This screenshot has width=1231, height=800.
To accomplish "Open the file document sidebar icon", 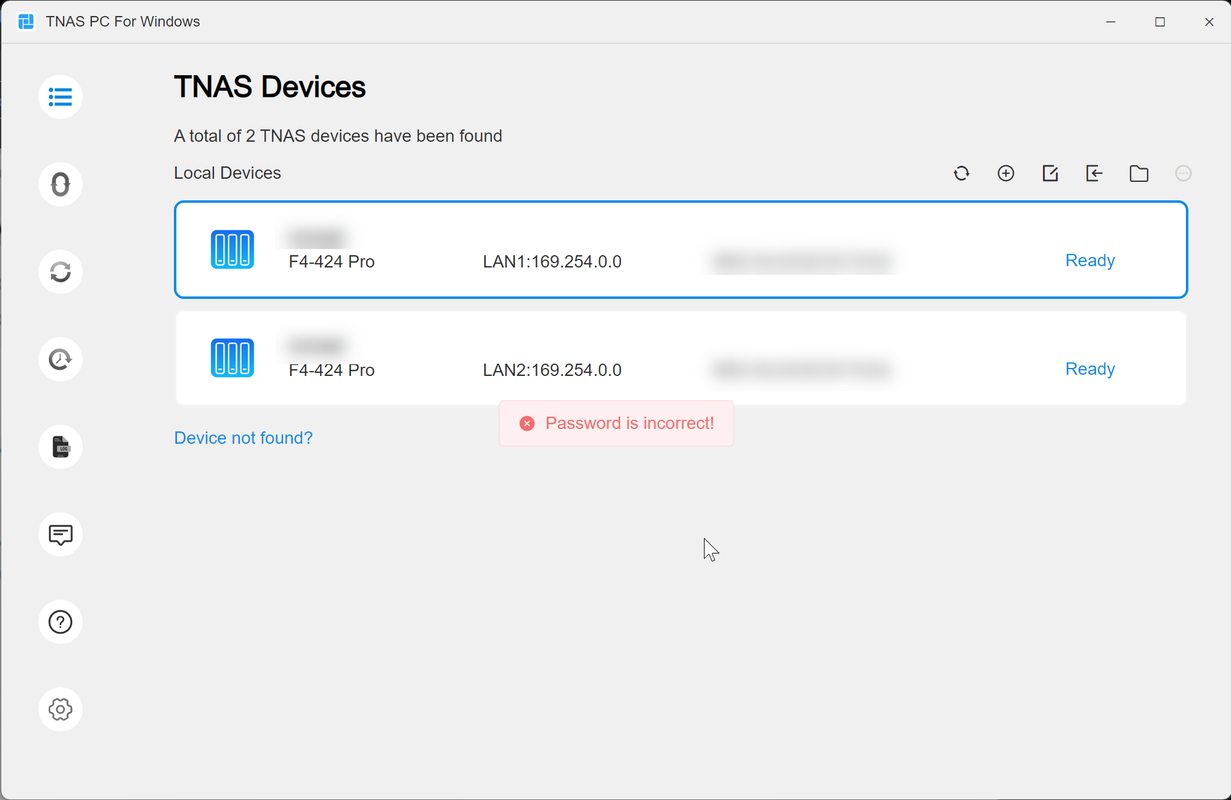I will pyautogui.click(x=60, y=447).
